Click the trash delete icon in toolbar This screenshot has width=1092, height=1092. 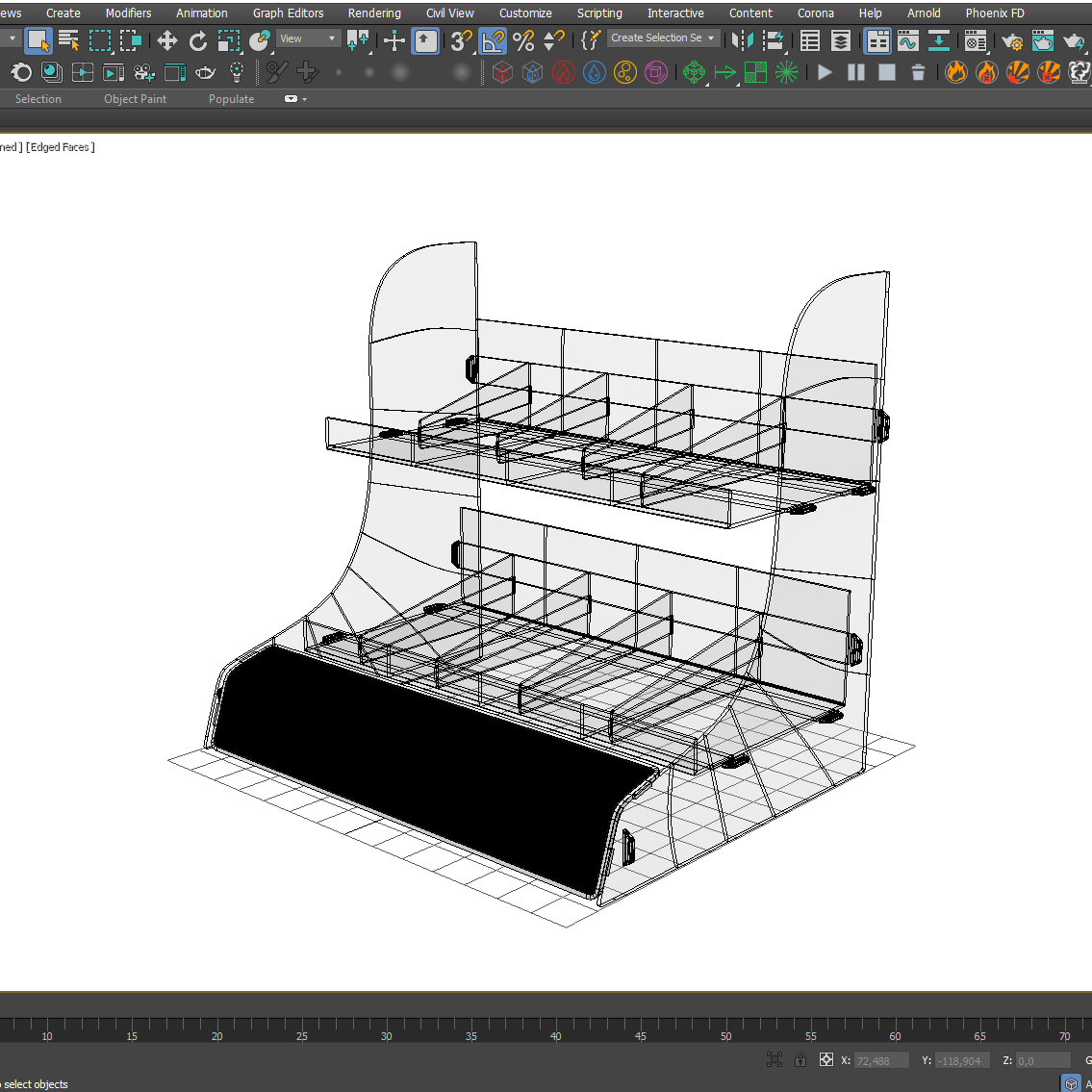pos(918,72)
